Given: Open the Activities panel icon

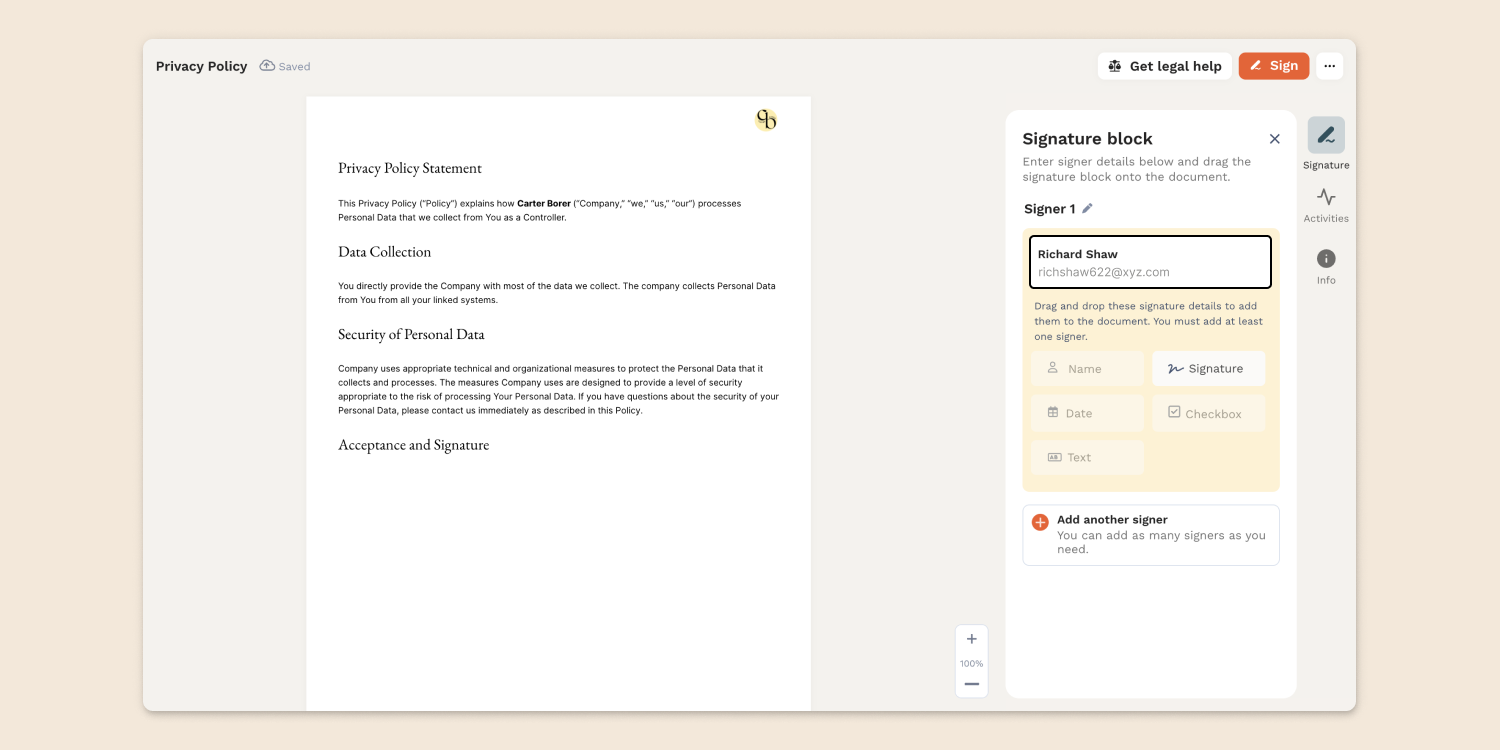Looking at the screenshot, I should [x=1326, y=198].
